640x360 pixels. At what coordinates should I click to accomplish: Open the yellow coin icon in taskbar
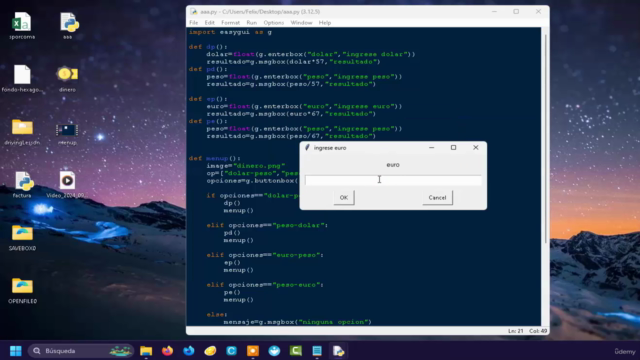click(210, 351)
